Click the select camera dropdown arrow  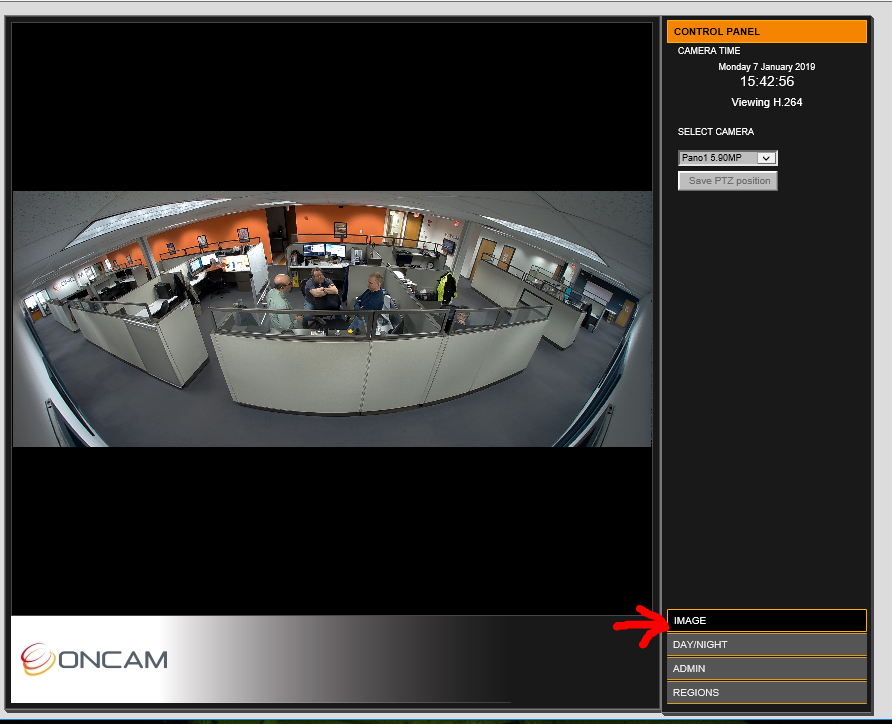[766, 158]
